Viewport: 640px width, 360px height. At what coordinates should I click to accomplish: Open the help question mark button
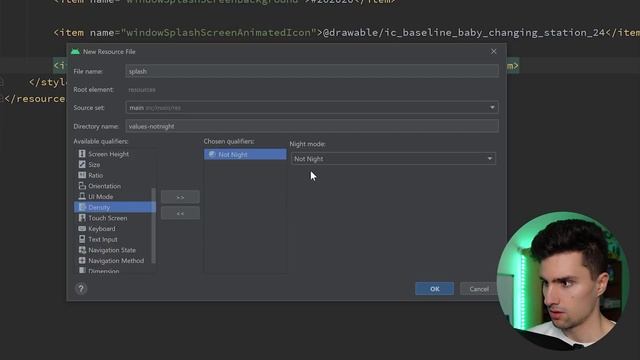point(81,289)
